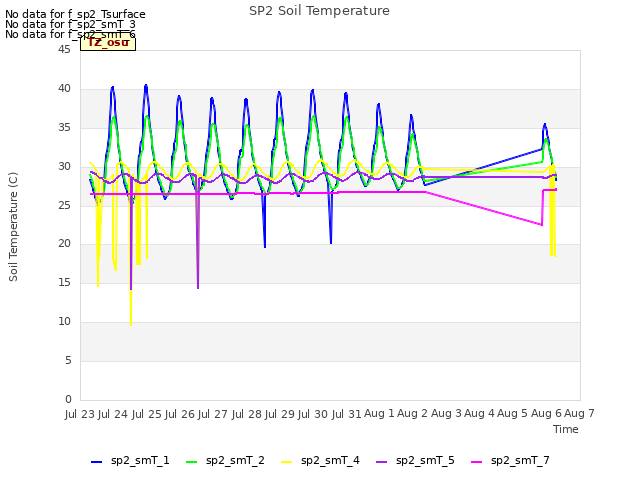The image size is (640, 480).
Task: Click the 'No data for f_sp2_smT_6' message
Action: tap(70, 34)
